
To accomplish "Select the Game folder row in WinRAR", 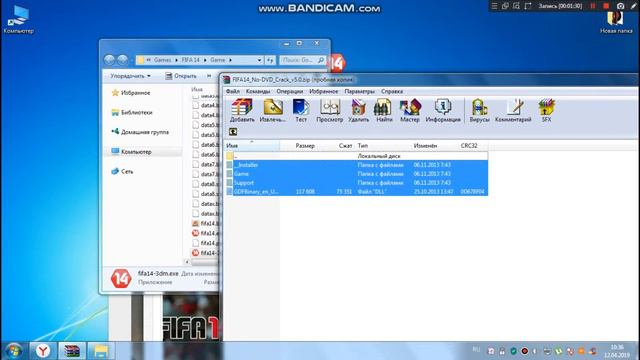I will click(x=356, y=174).
